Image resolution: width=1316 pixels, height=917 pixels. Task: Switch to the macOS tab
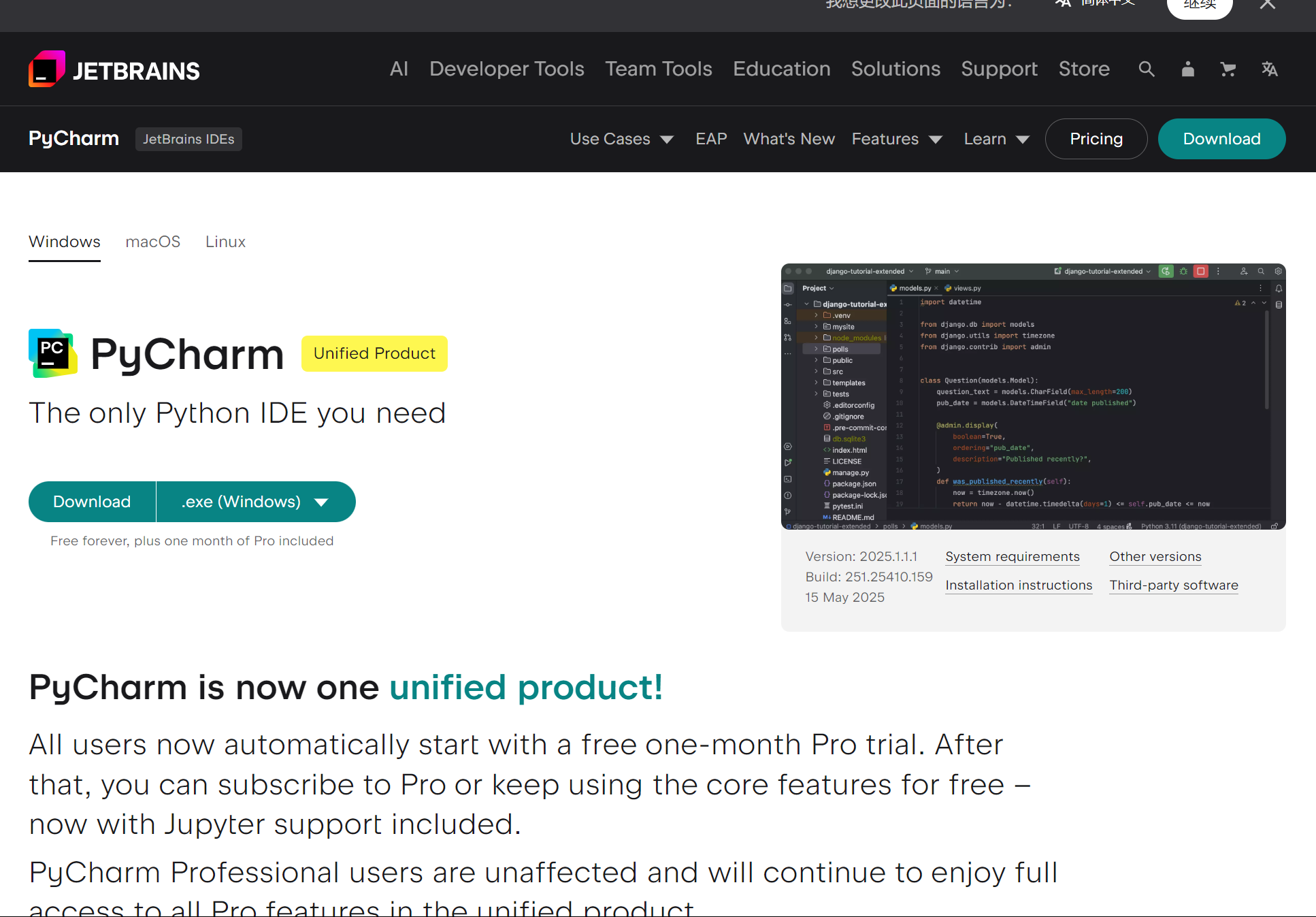pyautogui.click(x=153, y=242)
